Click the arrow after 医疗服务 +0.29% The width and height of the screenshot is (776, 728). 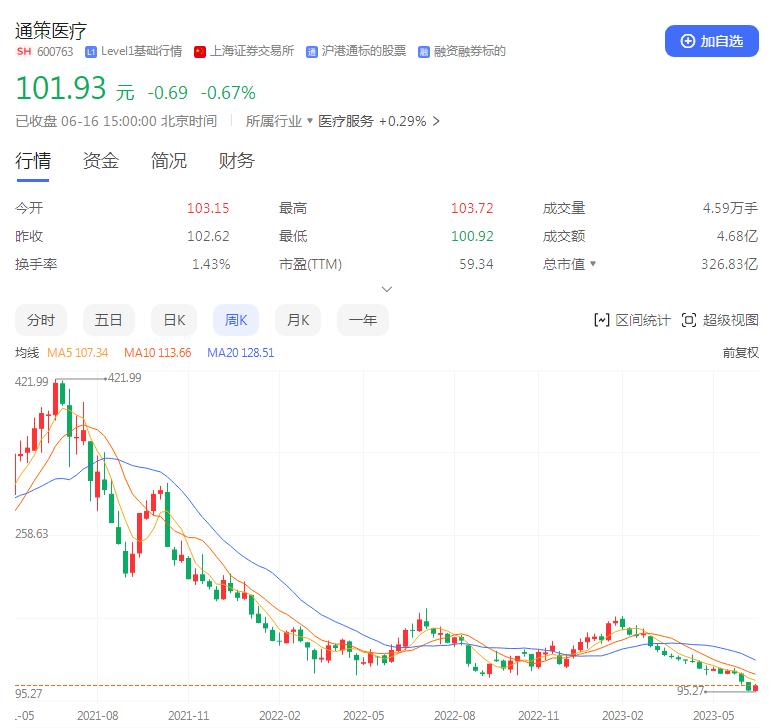[436, 121]
